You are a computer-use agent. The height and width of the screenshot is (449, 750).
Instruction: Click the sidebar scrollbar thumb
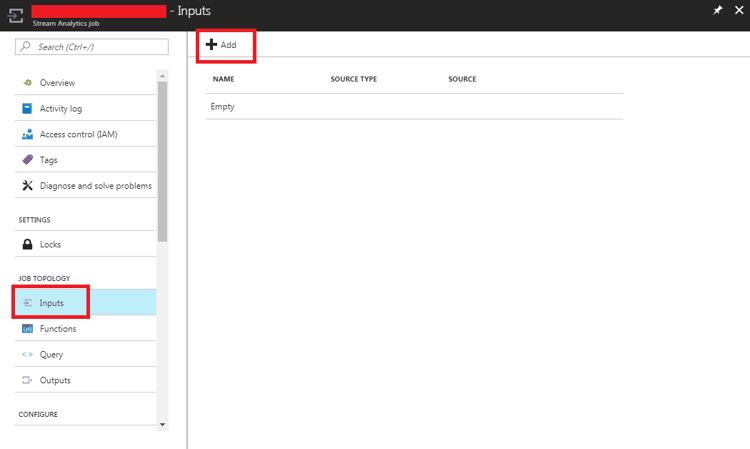pos(163,162)
